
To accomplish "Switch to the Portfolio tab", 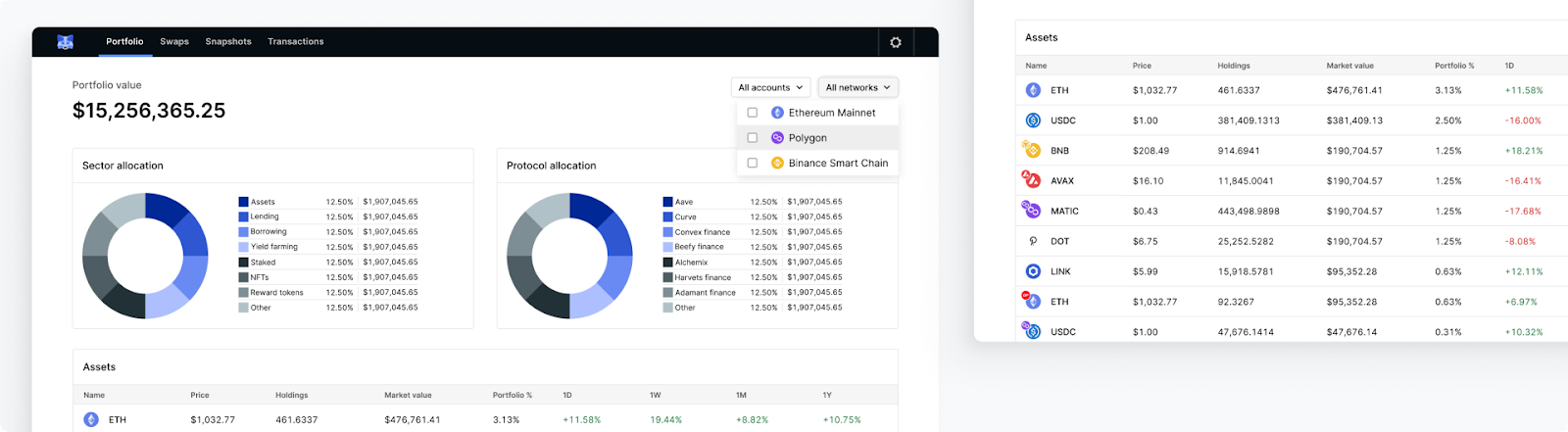I will [124, 42].
